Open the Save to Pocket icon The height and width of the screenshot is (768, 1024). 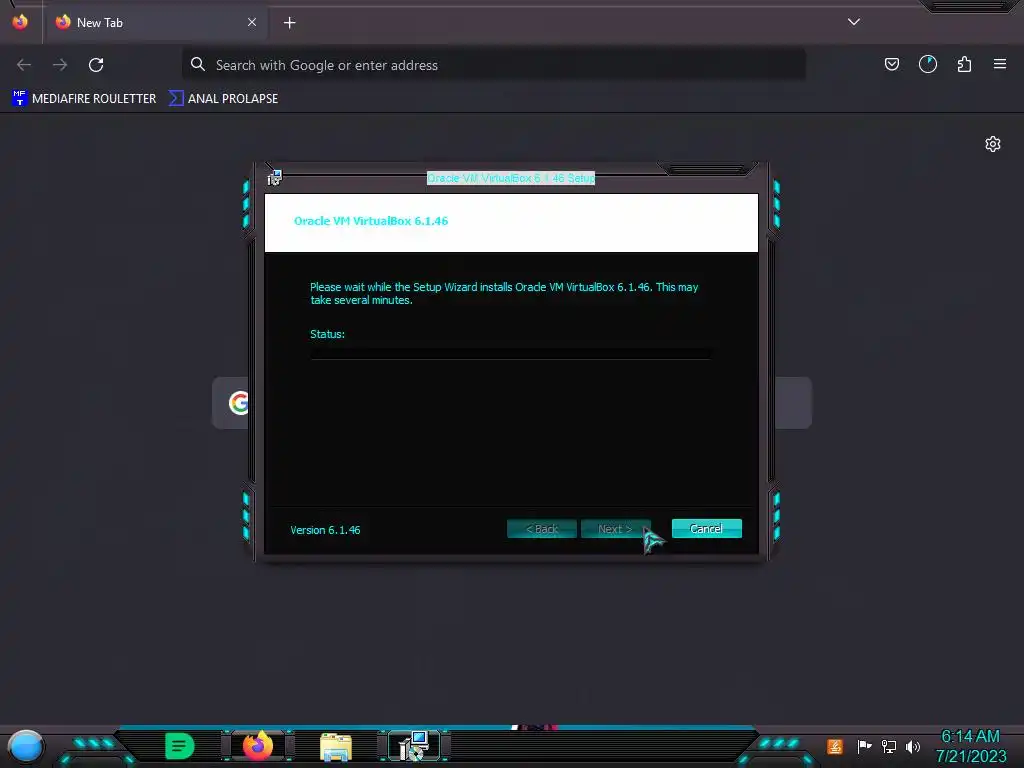[x=891, y=64]
